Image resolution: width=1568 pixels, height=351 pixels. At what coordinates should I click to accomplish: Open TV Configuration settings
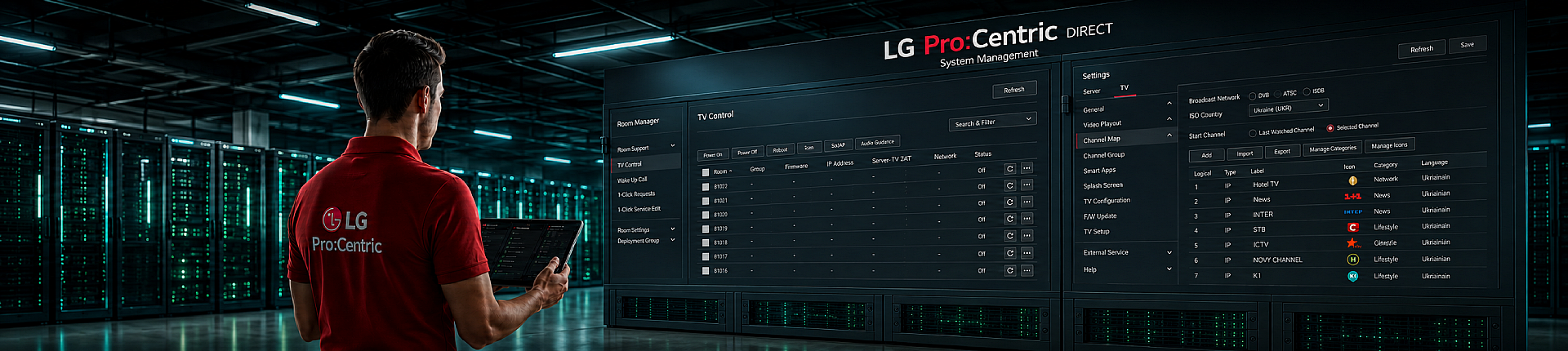[x=1107, y=201]
